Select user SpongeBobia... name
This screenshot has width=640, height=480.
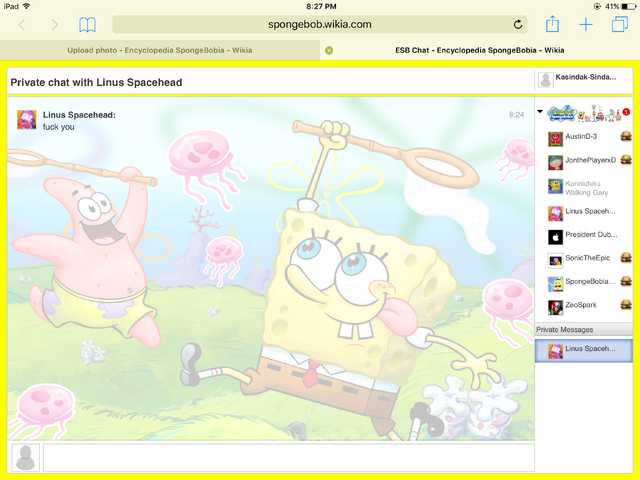tap(590, 281)
